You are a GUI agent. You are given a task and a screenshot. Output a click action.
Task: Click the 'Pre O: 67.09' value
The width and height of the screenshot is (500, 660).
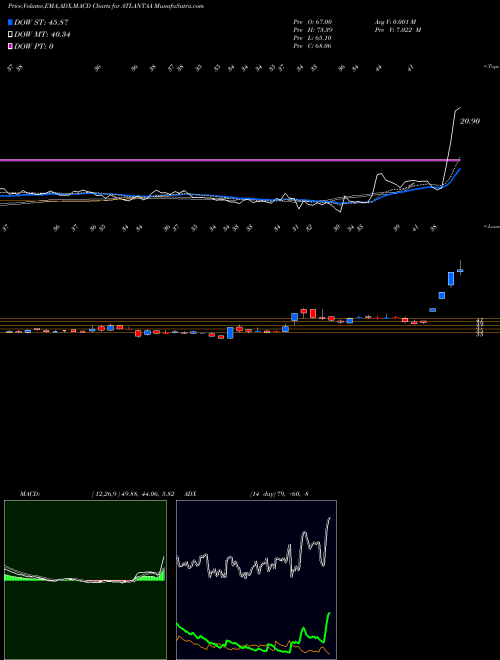(313, 21)
